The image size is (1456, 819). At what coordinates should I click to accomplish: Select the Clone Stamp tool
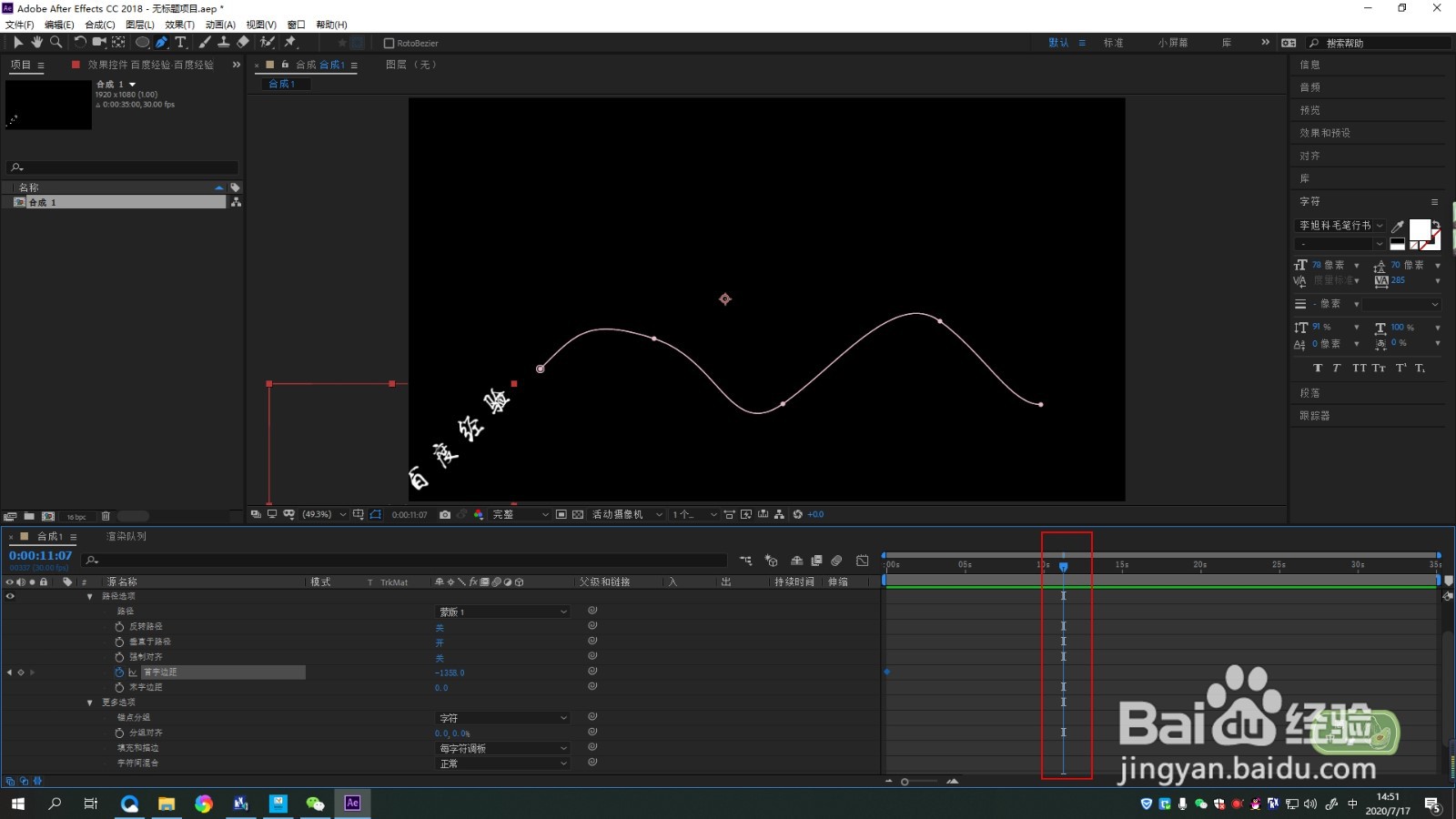click(x=223, y=42)
